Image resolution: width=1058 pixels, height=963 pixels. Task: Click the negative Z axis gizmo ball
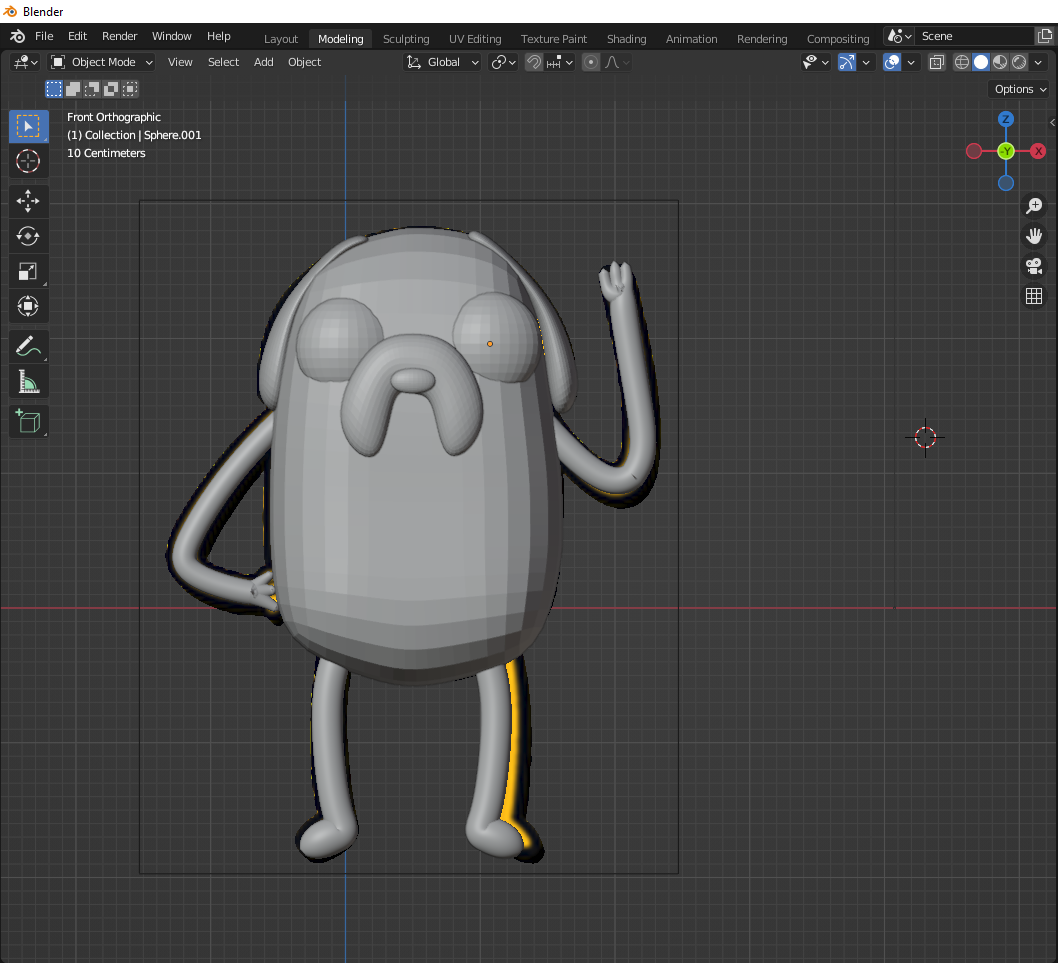pyautogui.click(x=1005, y=183)
